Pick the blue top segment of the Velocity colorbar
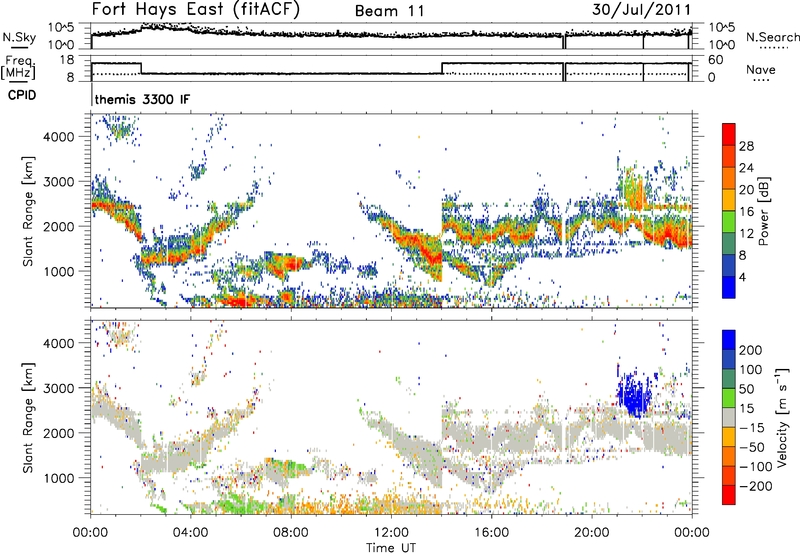 (729, 340)
